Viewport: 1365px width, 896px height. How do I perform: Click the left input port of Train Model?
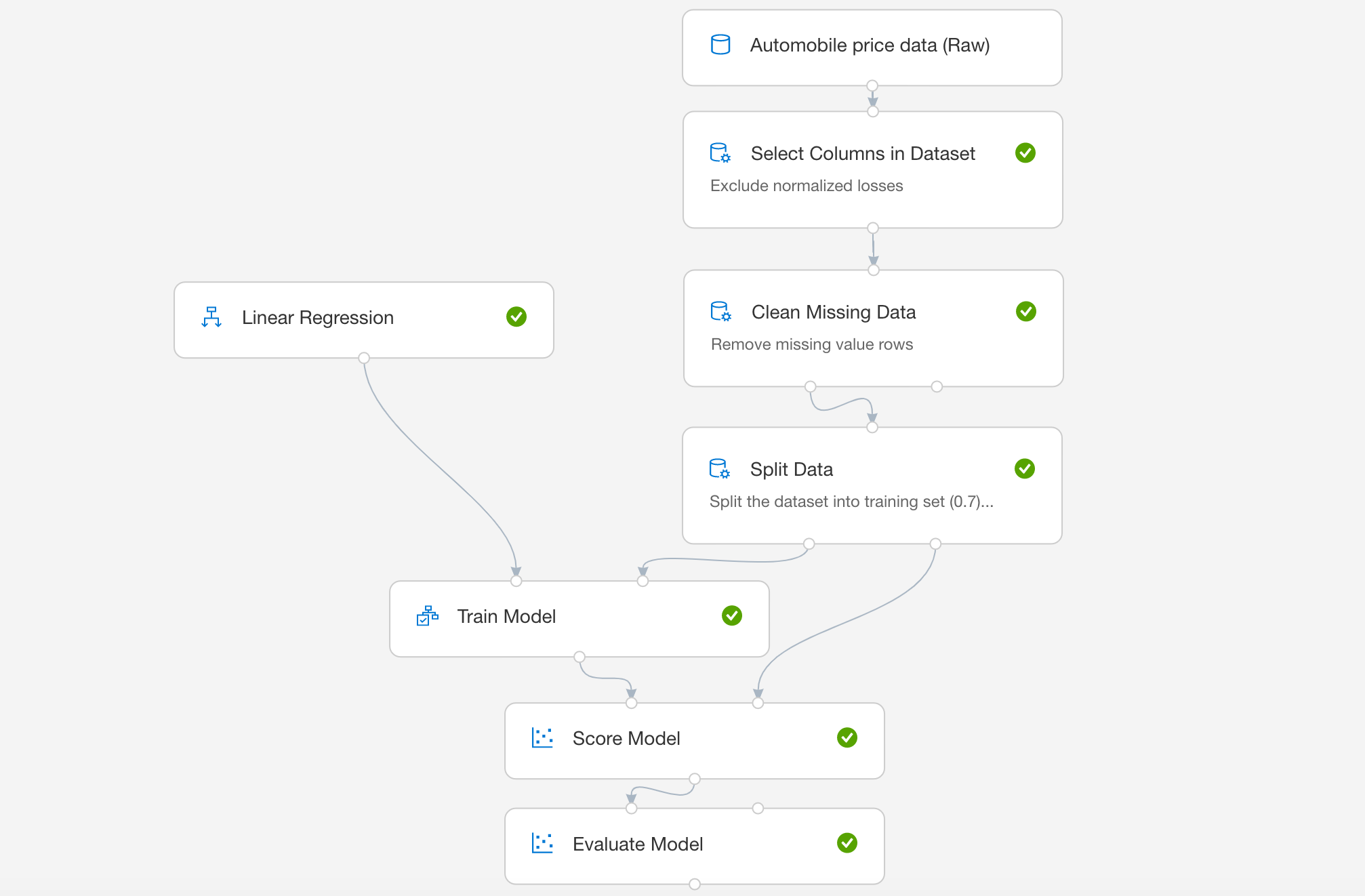pos(516,581)
